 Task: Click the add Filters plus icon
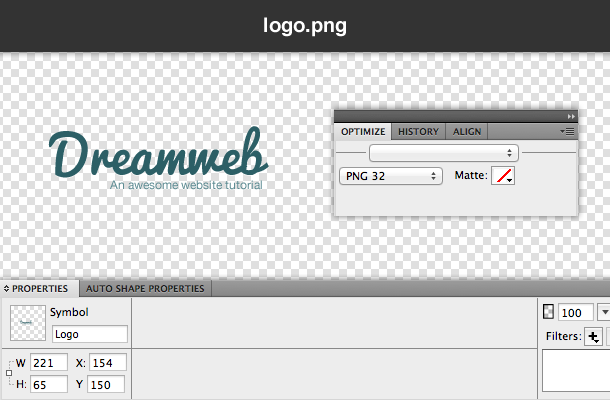coord(593,337)
